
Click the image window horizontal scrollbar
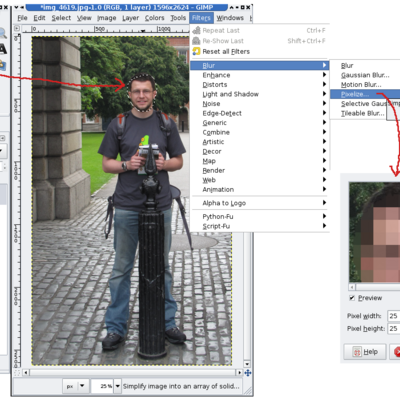tap(133, 372)
